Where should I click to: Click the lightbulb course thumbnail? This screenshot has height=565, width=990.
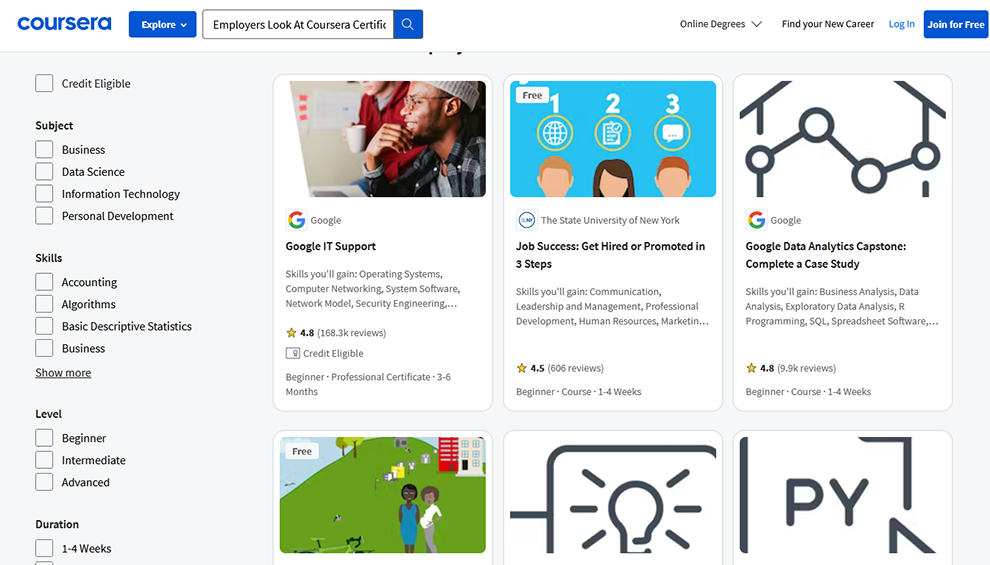613,495
